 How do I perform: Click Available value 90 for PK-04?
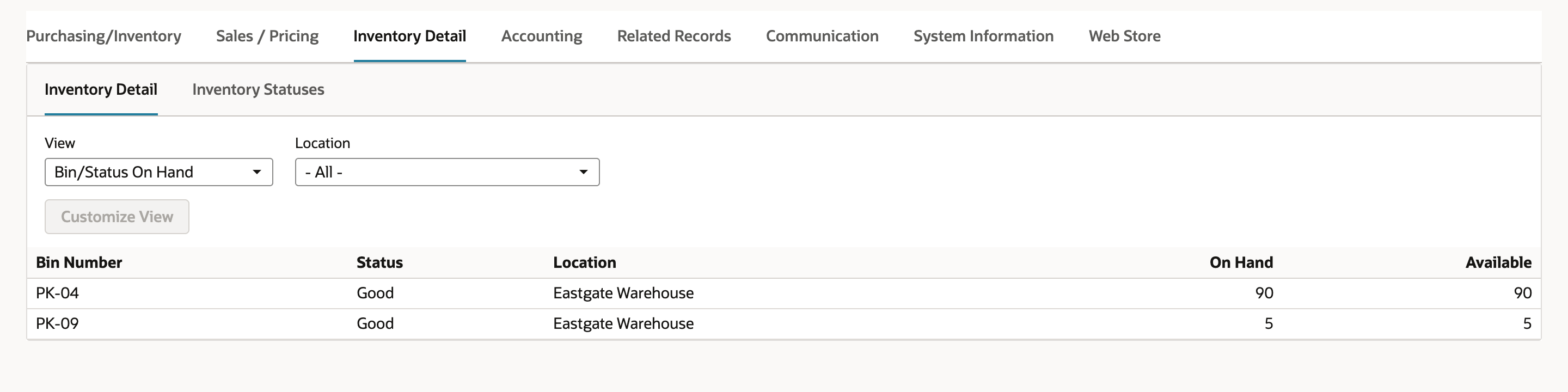tap(1523, 293)
